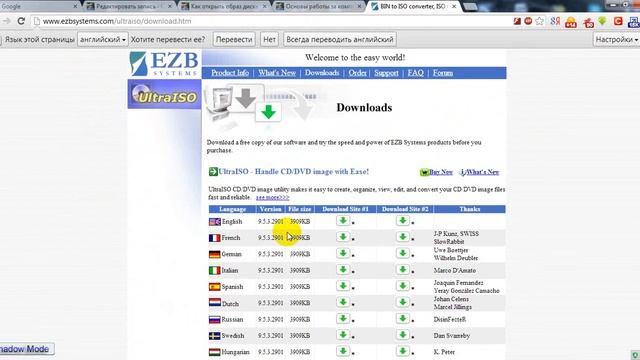Click the Перевести translate button
The height and width of the screenshot is (360, 640).
point(234,40)
